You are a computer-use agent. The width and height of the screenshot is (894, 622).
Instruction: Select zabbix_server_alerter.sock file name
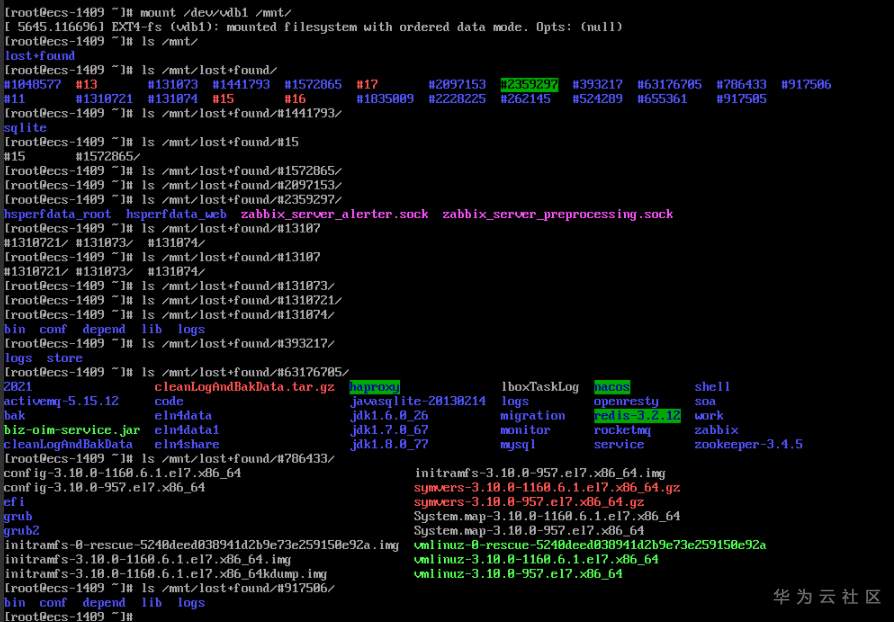334,214
